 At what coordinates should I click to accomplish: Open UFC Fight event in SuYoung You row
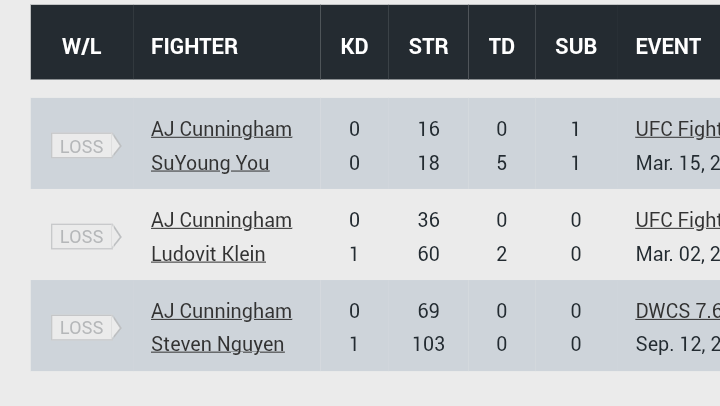coord(677,129)
